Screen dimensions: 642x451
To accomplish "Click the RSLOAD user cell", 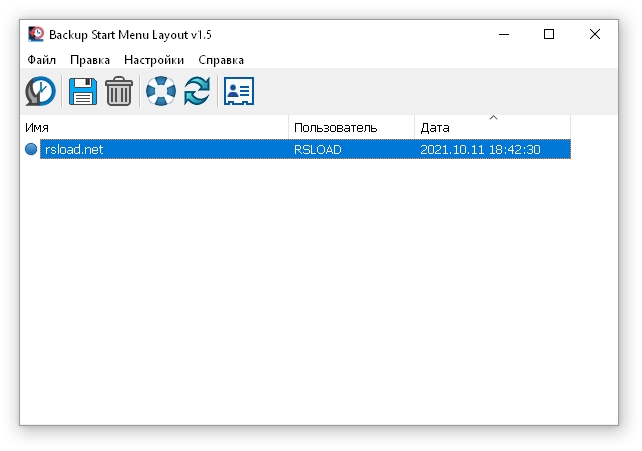I will point(319,149).
